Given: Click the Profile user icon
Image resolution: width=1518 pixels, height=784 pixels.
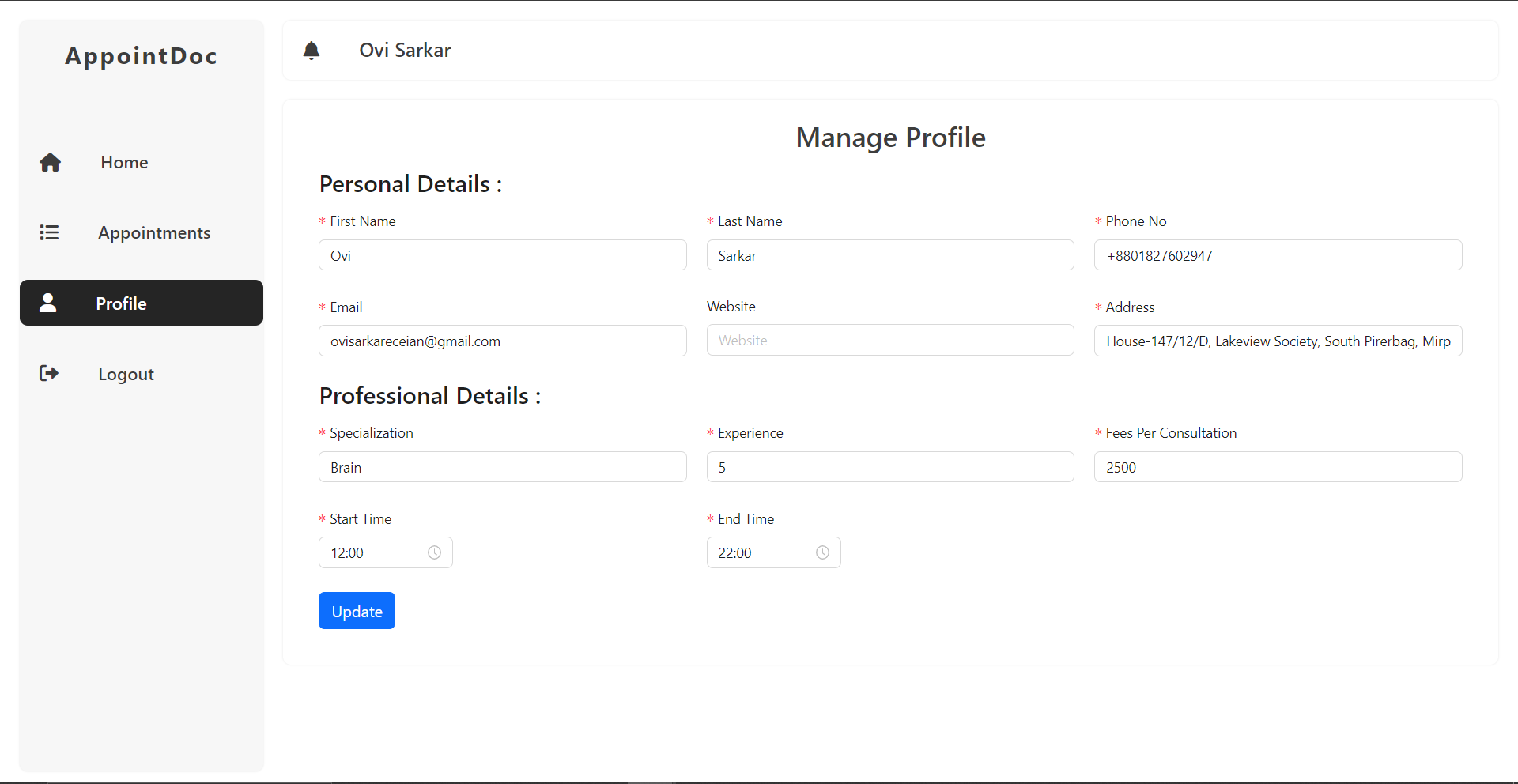Looking at the screenshot, I should pyautogui.click(x=48, y=303).
